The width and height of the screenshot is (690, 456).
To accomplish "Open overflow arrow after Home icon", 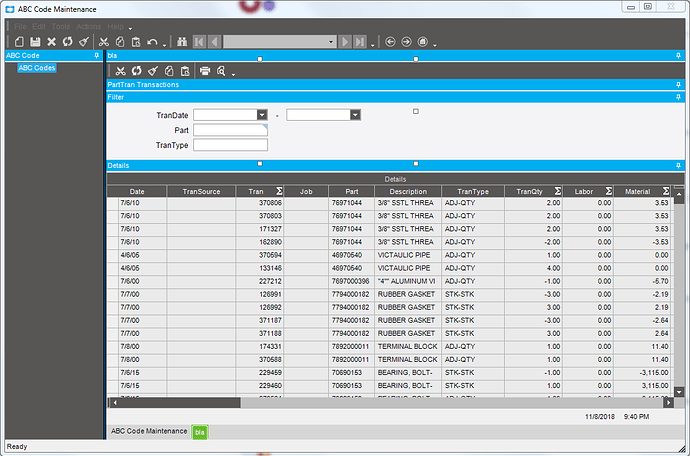I will pyautogui.click(x=435, y=44).
